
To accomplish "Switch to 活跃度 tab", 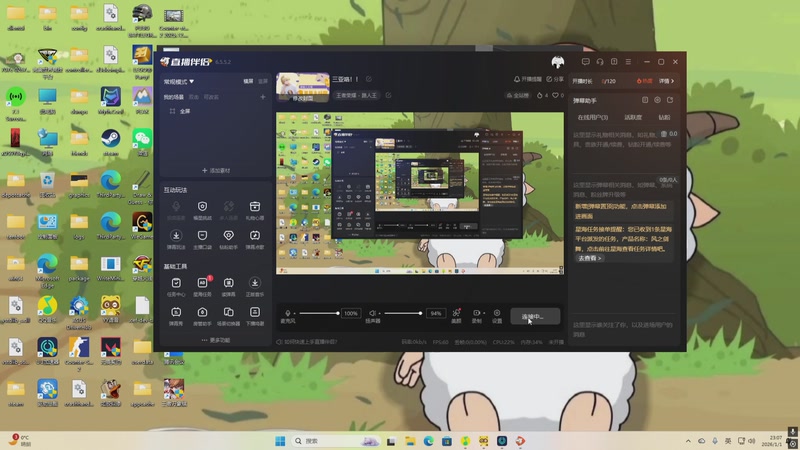I will 633,117.
